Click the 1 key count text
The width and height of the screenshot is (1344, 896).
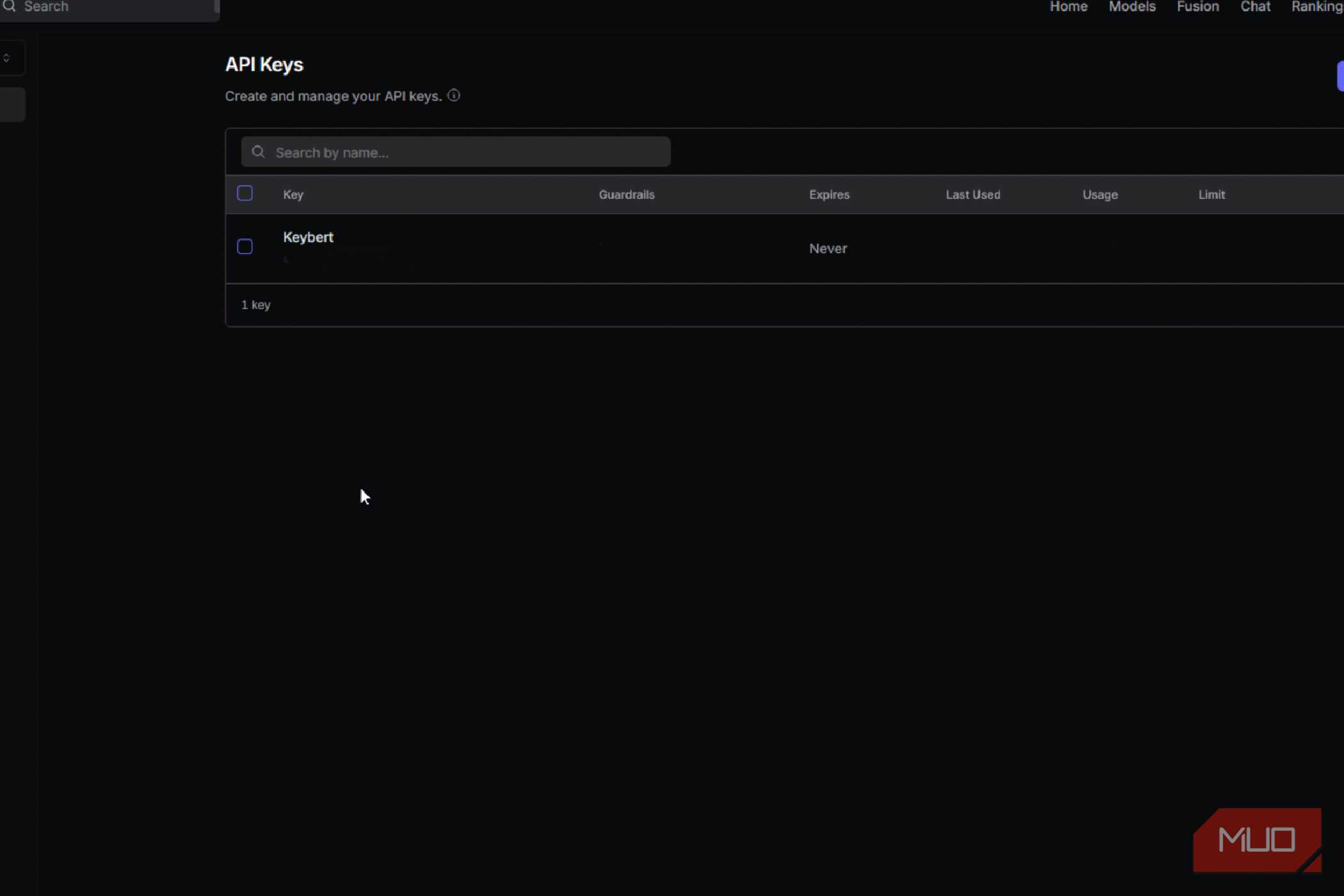(x=256, y=305)
